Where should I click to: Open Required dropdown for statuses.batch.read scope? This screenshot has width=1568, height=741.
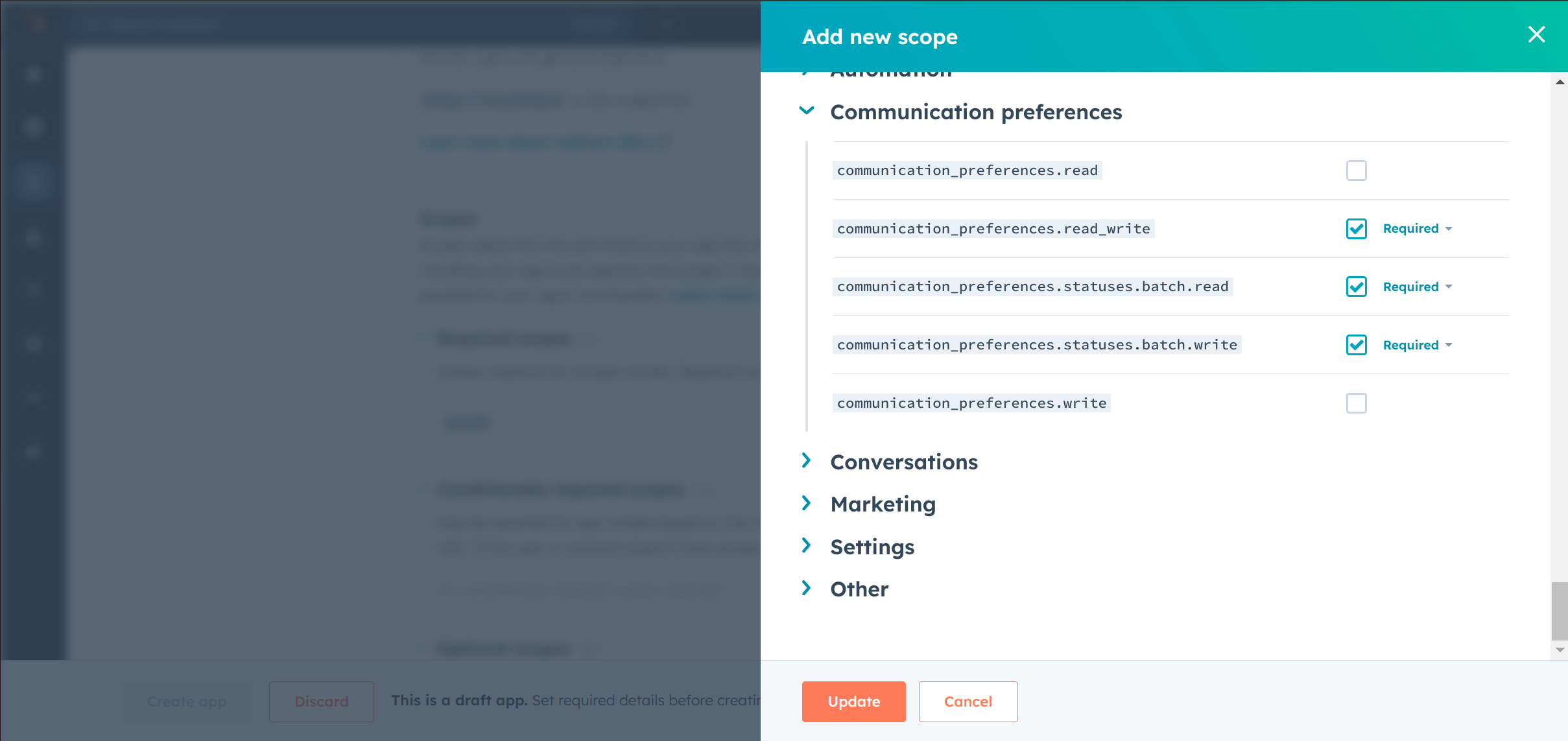(1417, 287)
